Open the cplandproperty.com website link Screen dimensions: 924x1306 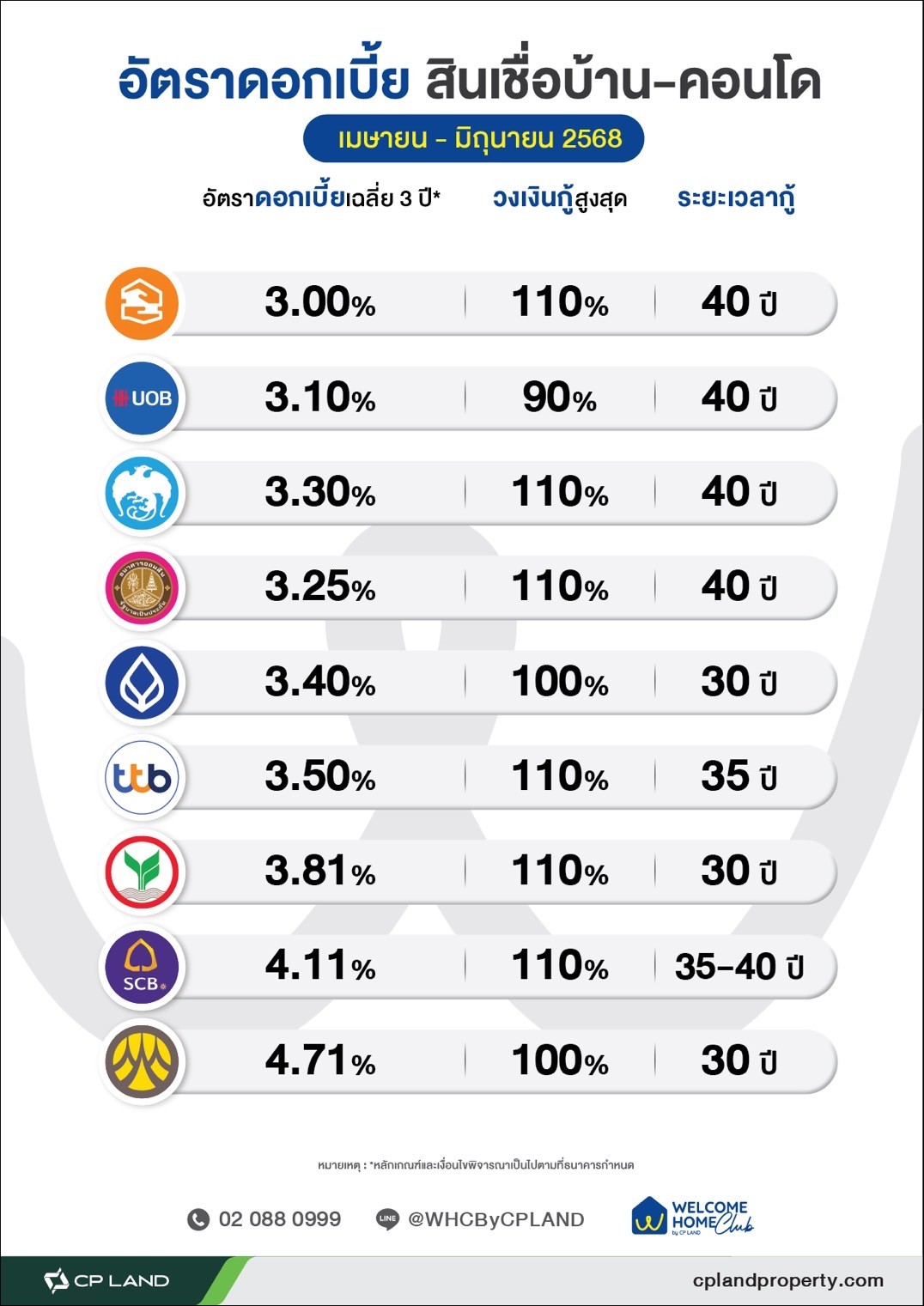coord(788,1280)
